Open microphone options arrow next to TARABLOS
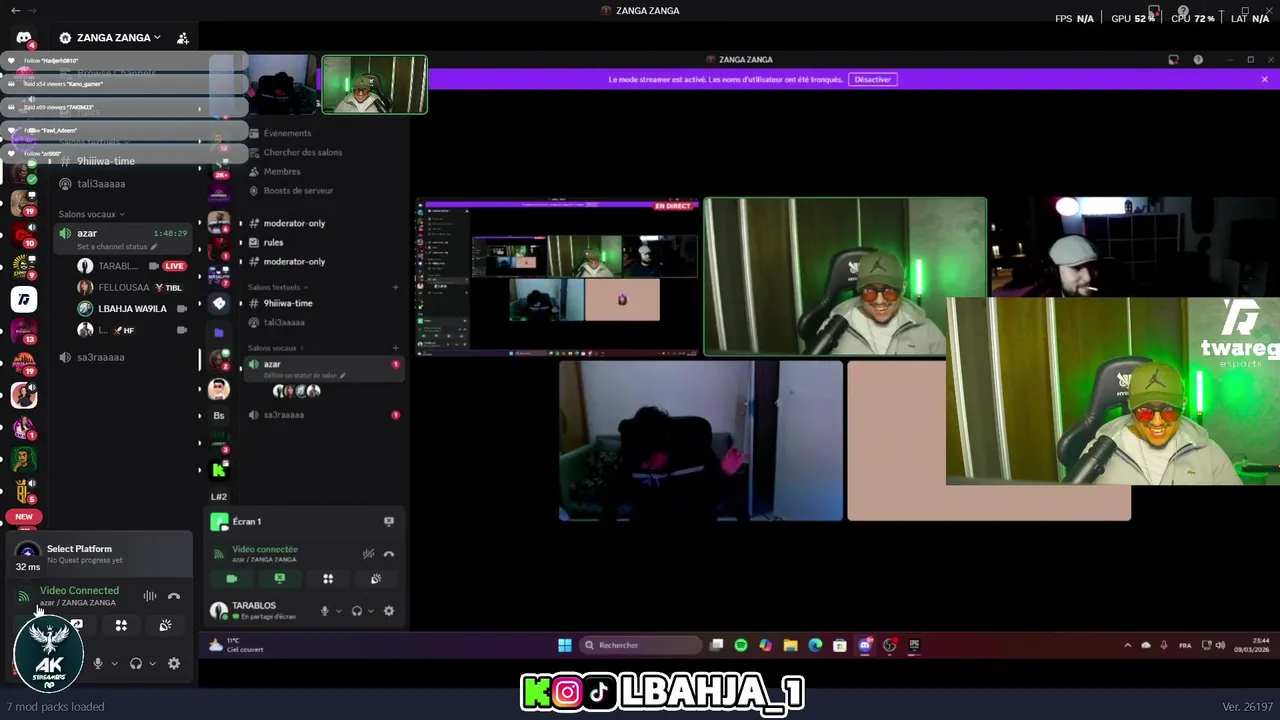 (338, 611)
